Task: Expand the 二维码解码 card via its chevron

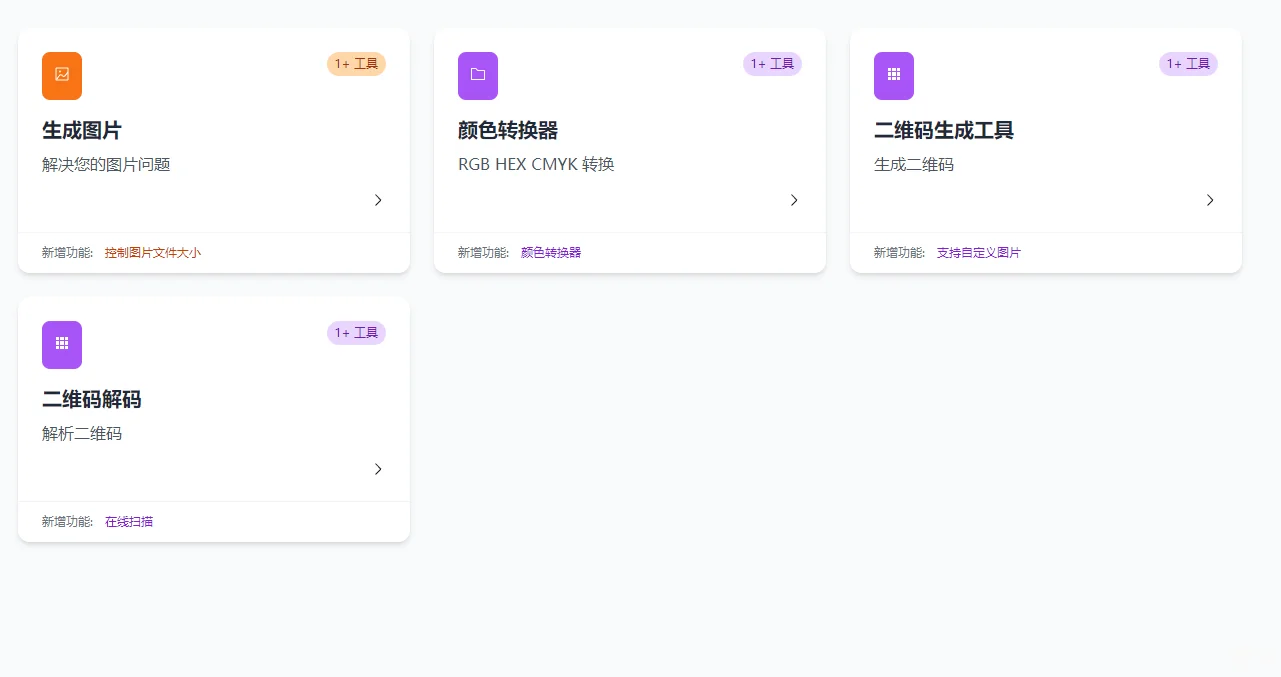Action: 378,469
